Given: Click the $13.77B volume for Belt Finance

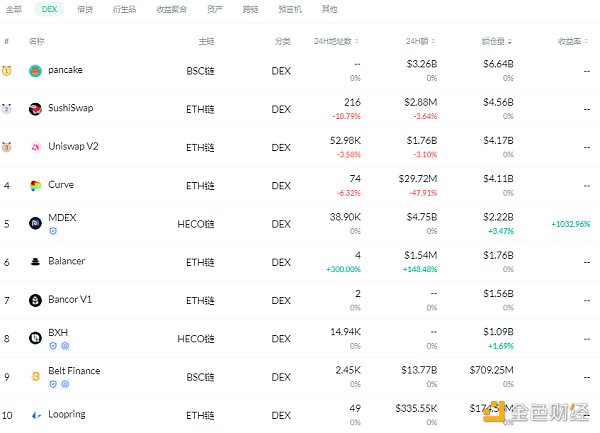Looking at the screenshot, I should [419, 370].
